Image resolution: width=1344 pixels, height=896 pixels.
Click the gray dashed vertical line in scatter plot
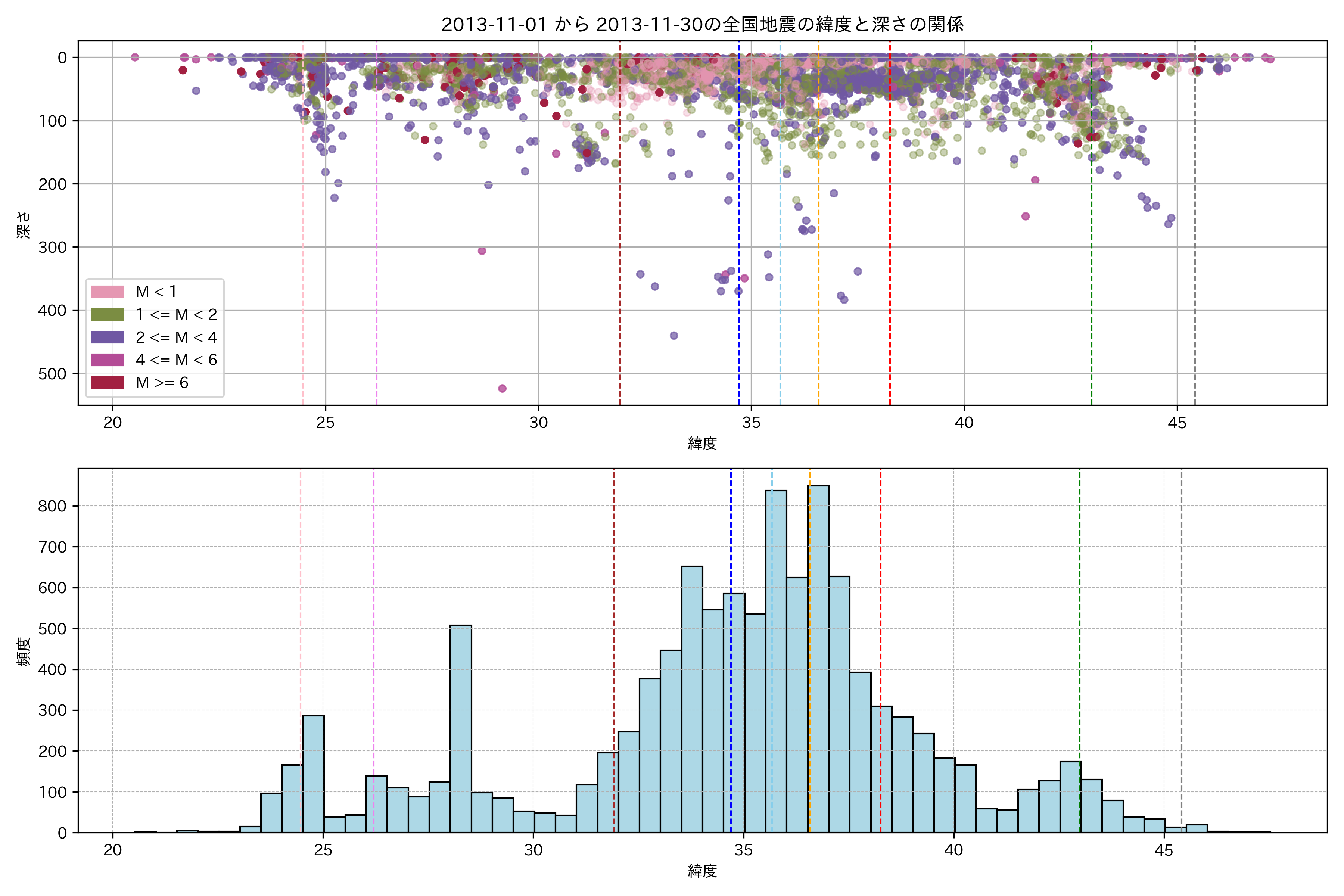1195,228
